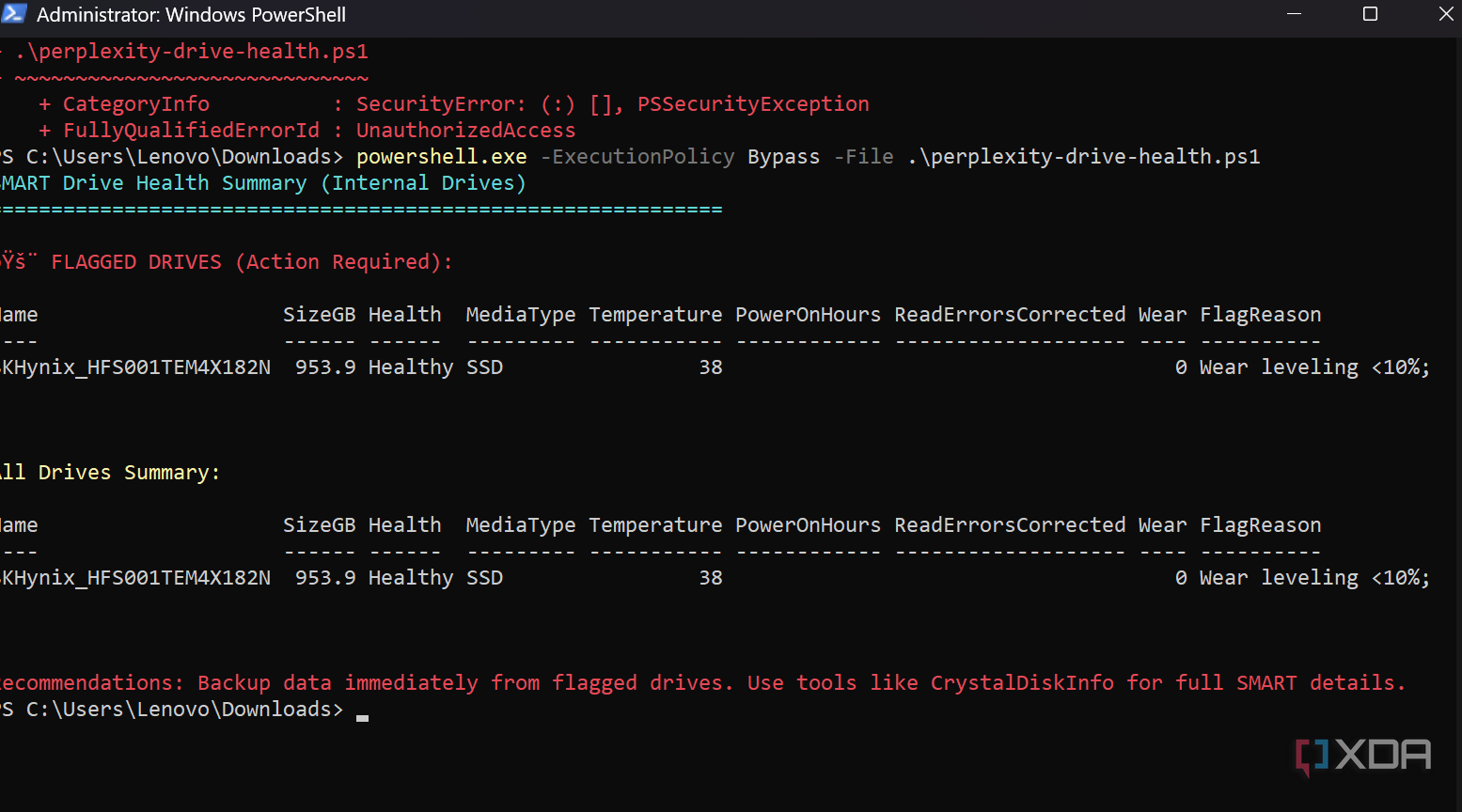Click 'PowerOnHours' header in the flagged drives table
This screenshot has width=1462, height=812.
(x=808, y=315)
